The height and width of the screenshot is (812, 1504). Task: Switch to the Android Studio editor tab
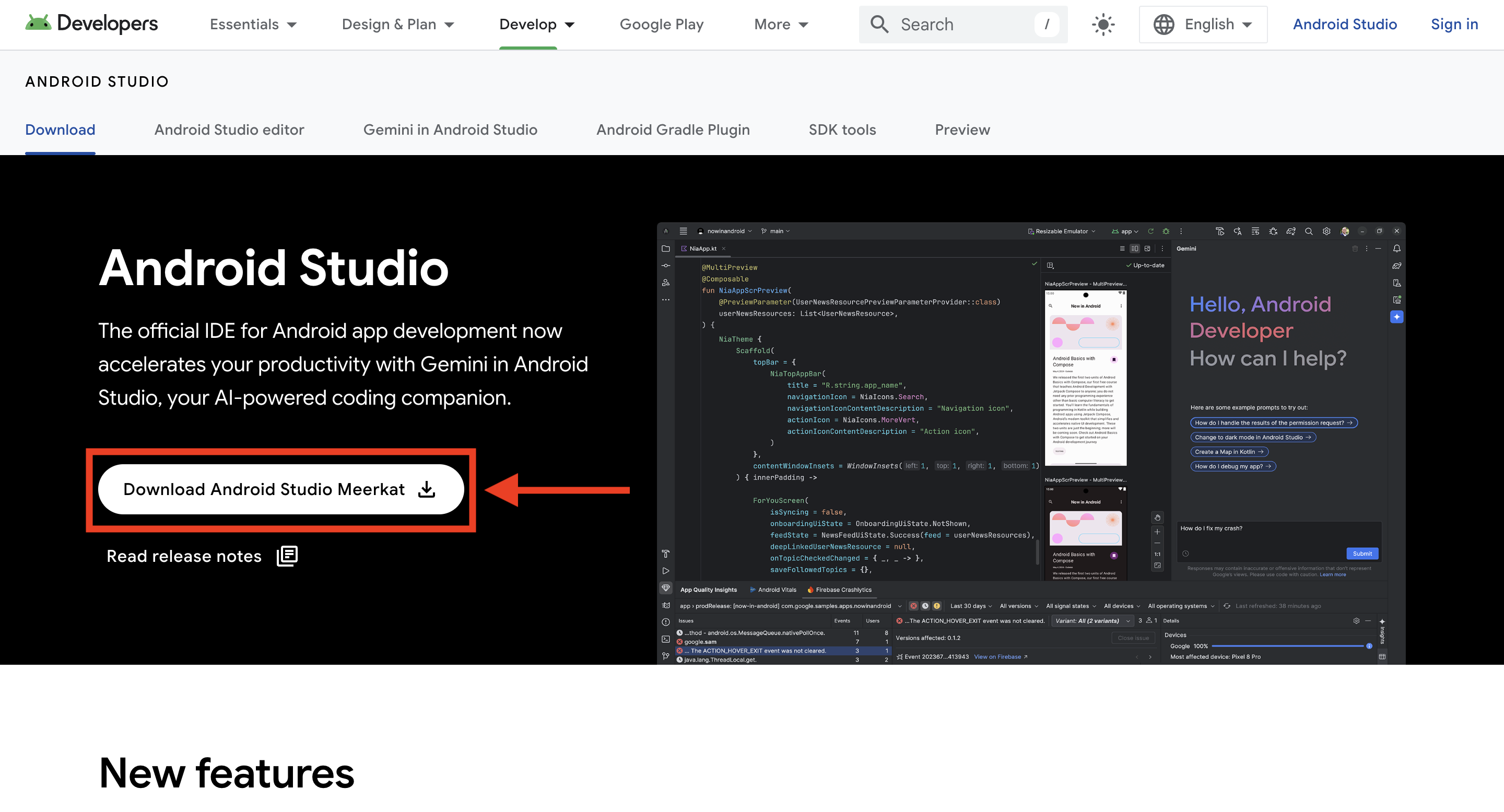tap(229, 130)
